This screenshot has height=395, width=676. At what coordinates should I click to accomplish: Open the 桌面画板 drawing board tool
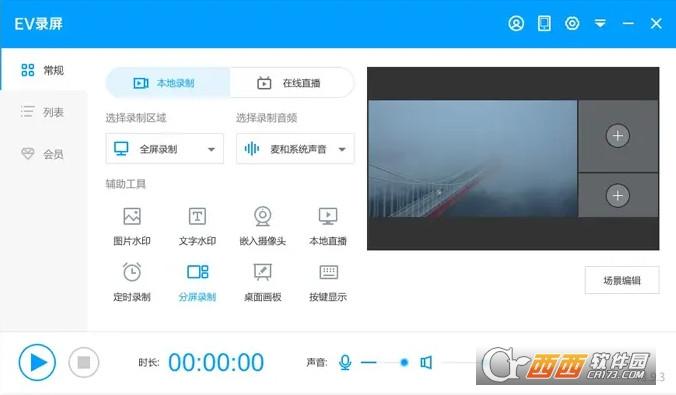[x=263, y=282]
